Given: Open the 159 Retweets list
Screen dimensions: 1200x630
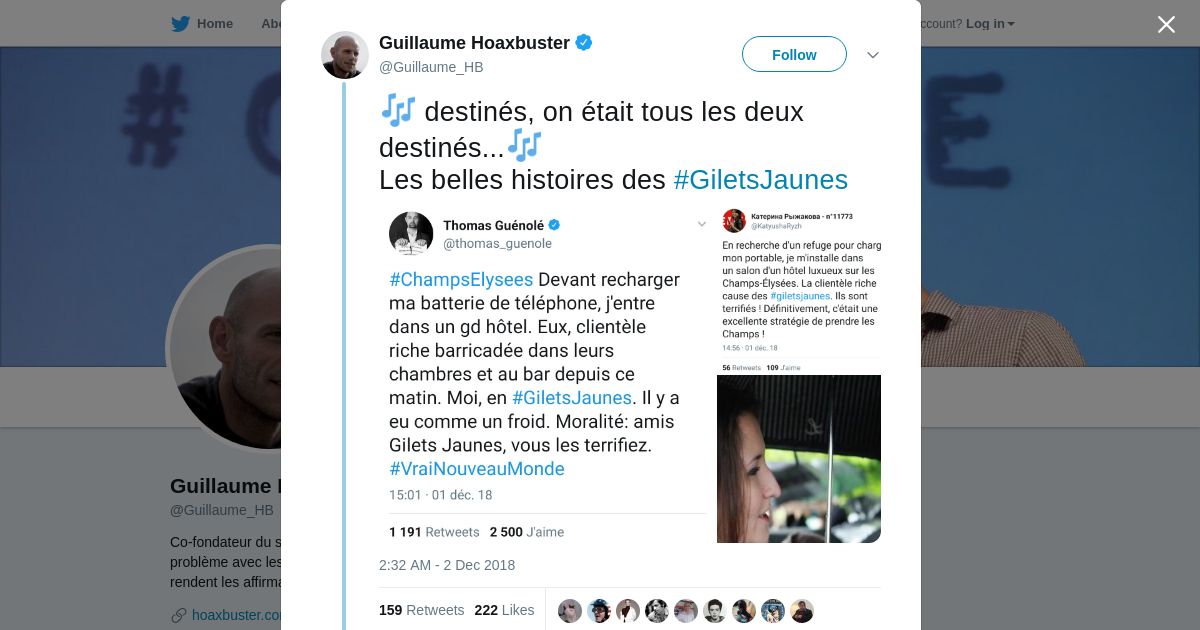Looking at the screenshot, I should pos(421,610).
